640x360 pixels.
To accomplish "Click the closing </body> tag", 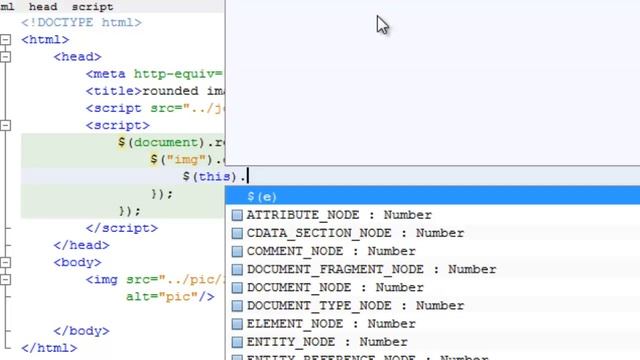I will click(82, 331).
